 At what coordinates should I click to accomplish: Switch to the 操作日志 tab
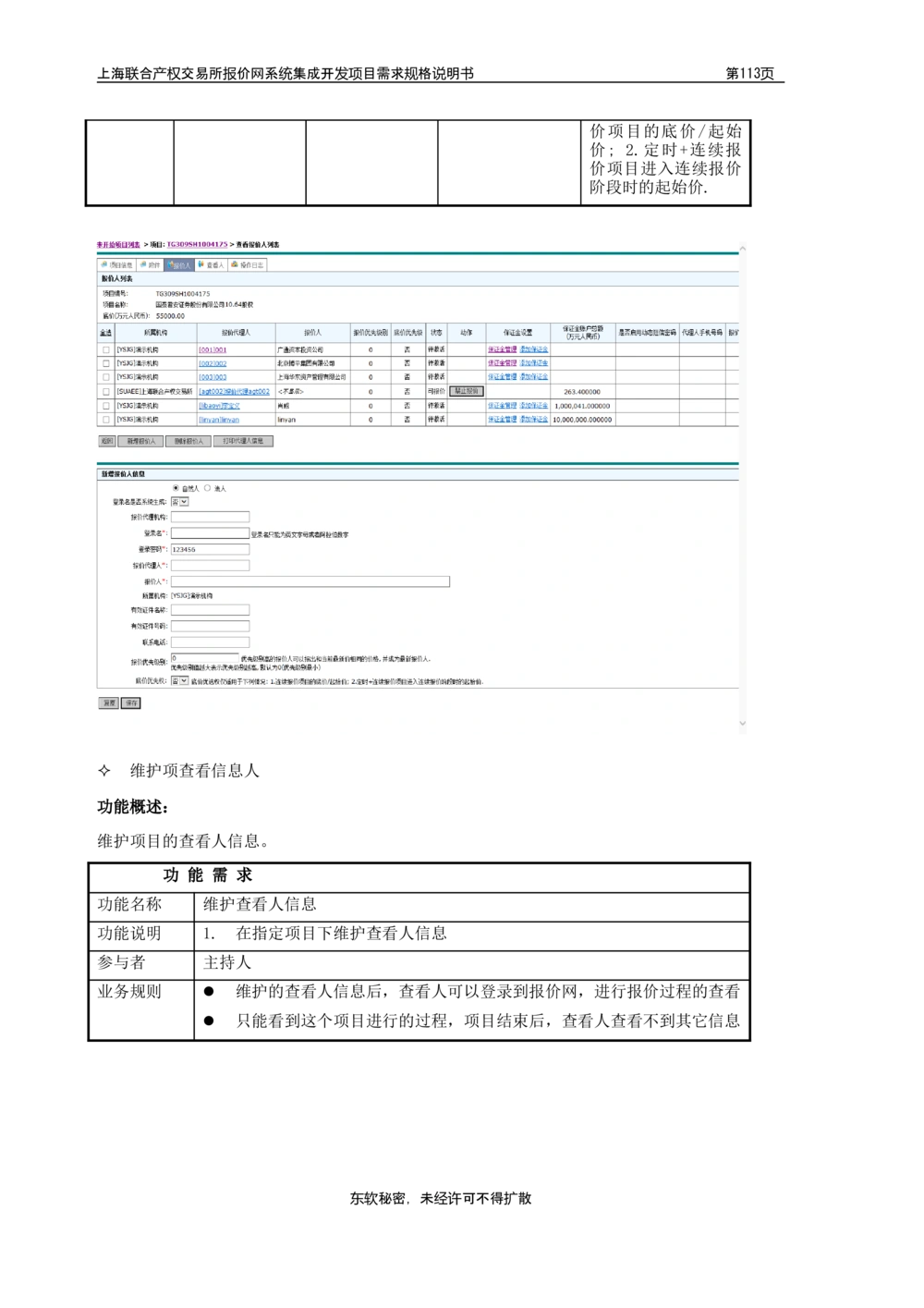(248, 265)
